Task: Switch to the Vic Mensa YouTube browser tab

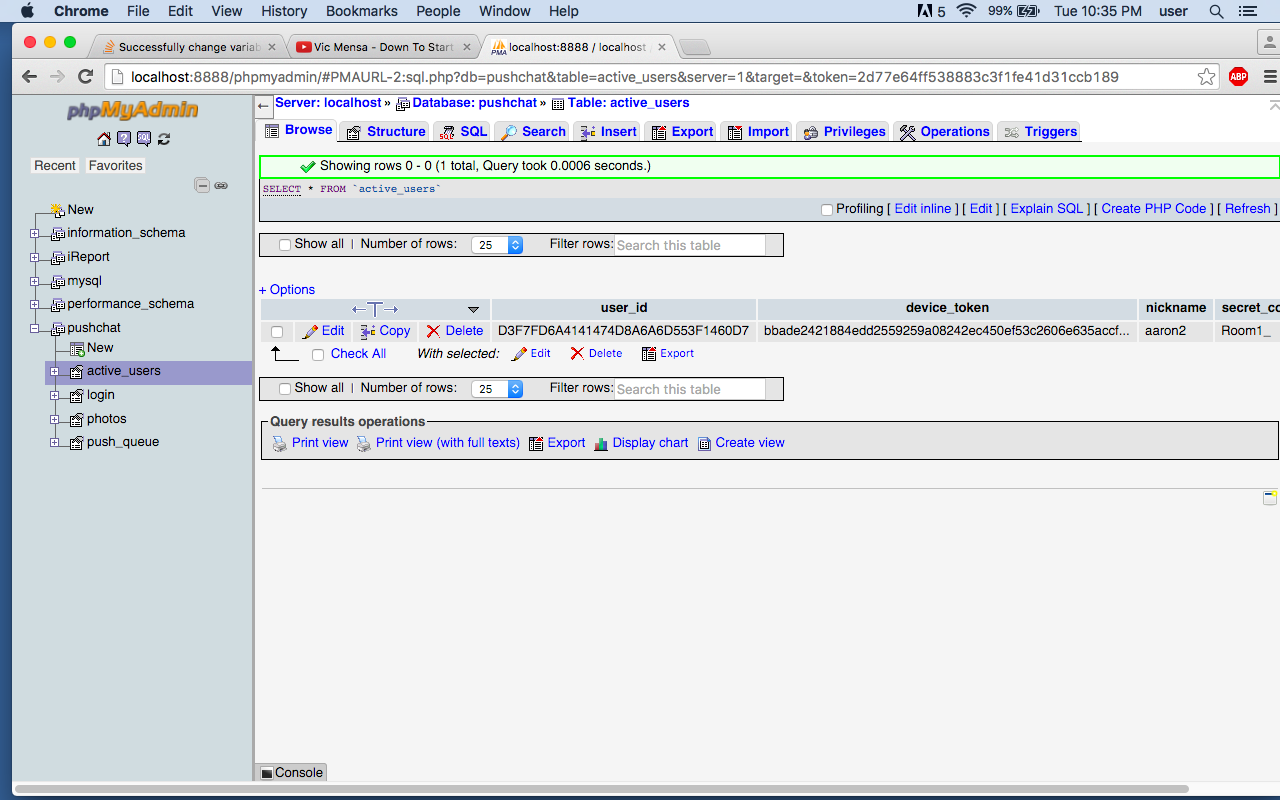Action: pos(384,47)
